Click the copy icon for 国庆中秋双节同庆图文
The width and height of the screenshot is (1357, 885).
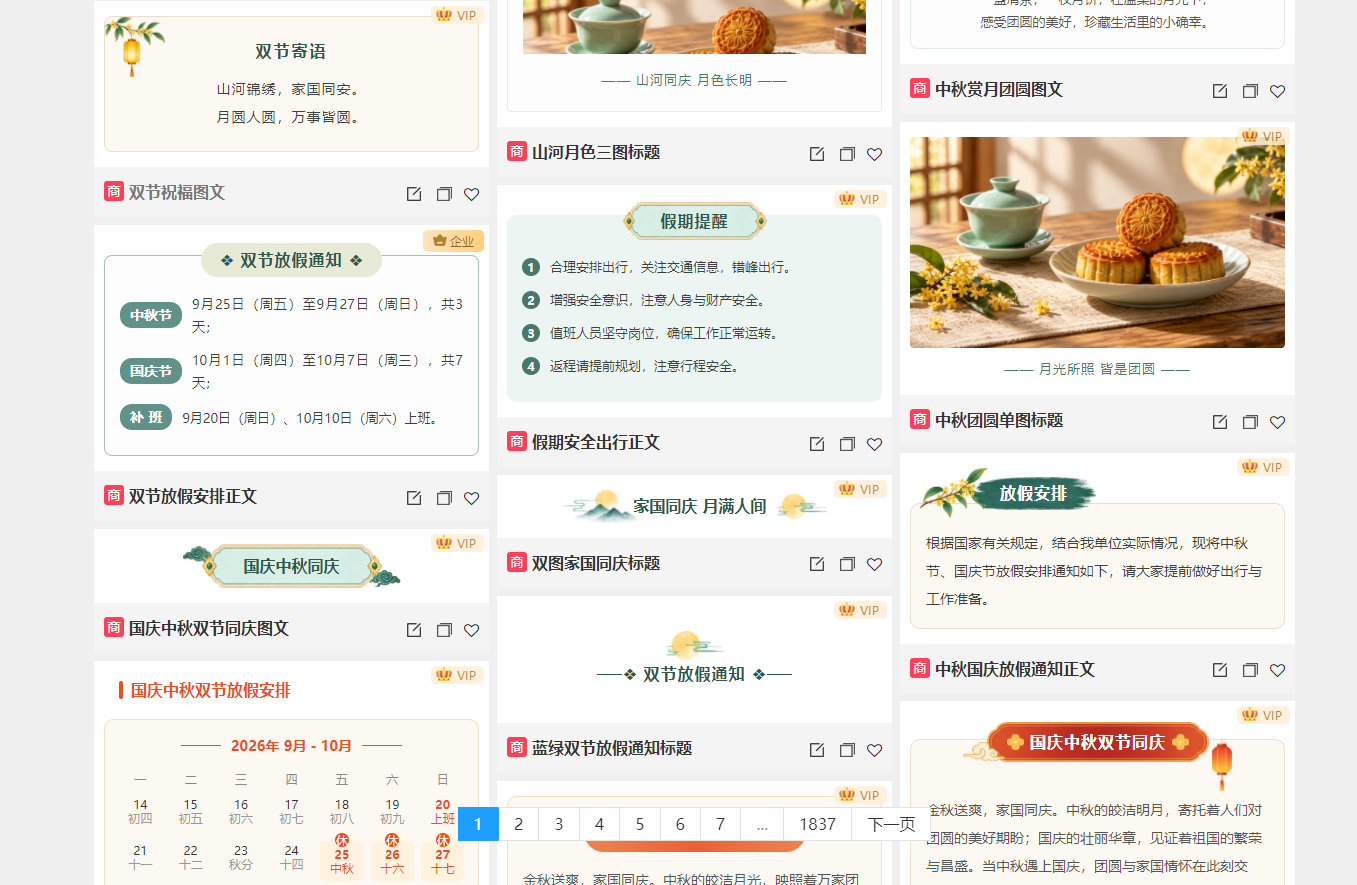[x=444, y=630]
